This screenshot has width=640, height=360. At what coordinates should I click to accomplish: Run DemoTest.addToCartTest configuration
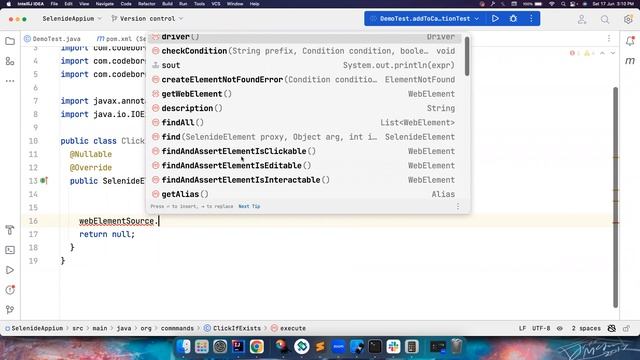click(x=495, y=19)
